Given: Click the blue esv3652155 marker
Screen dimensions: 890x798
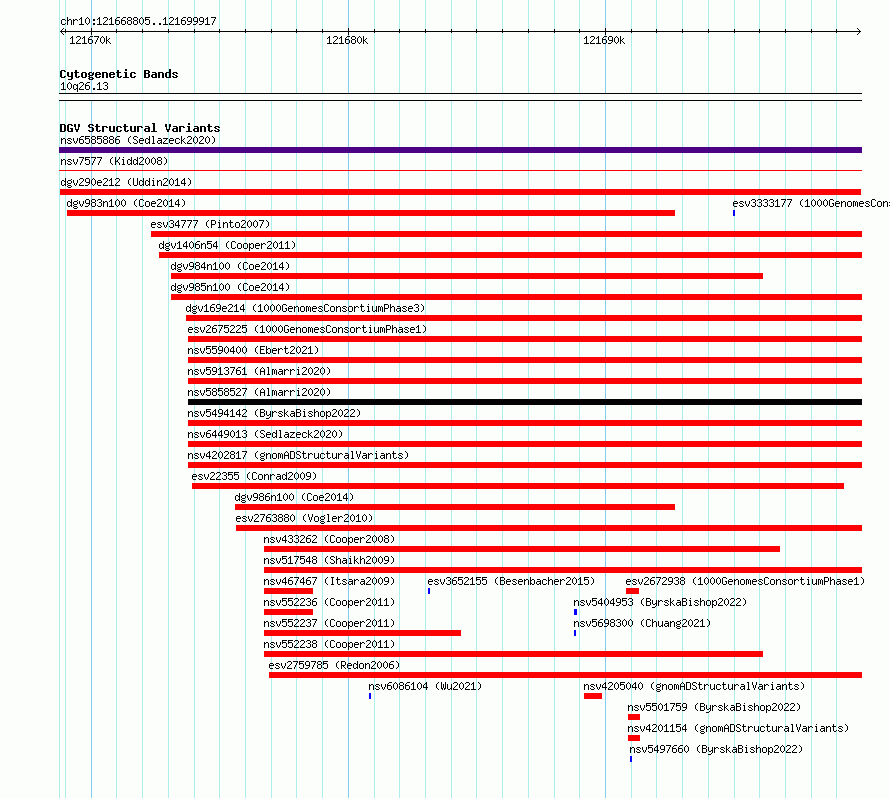Looking at the screenshot, I should point(429,591).
